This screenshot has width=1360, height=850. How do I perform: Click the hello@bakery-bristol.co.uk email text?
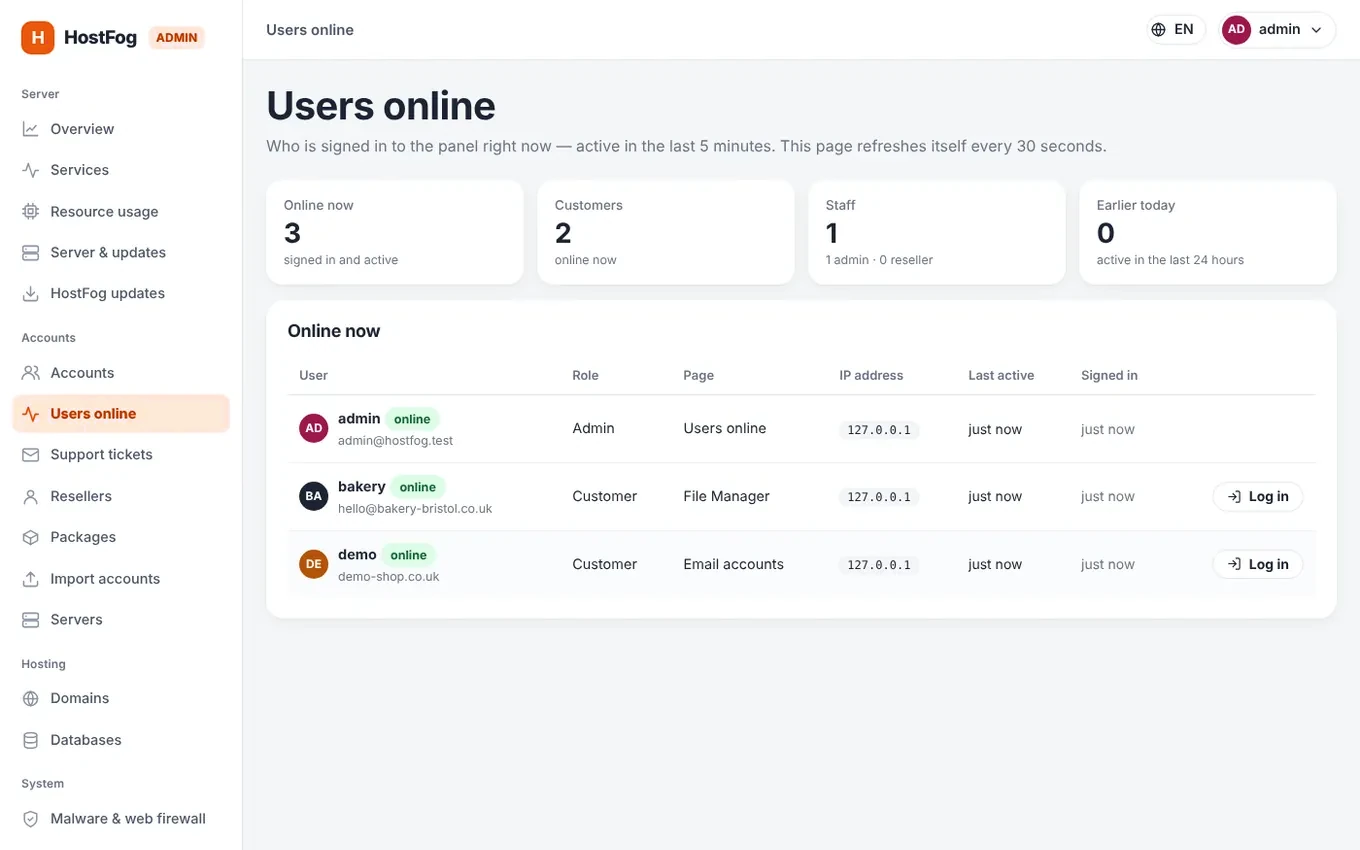(x=415, y=508)
